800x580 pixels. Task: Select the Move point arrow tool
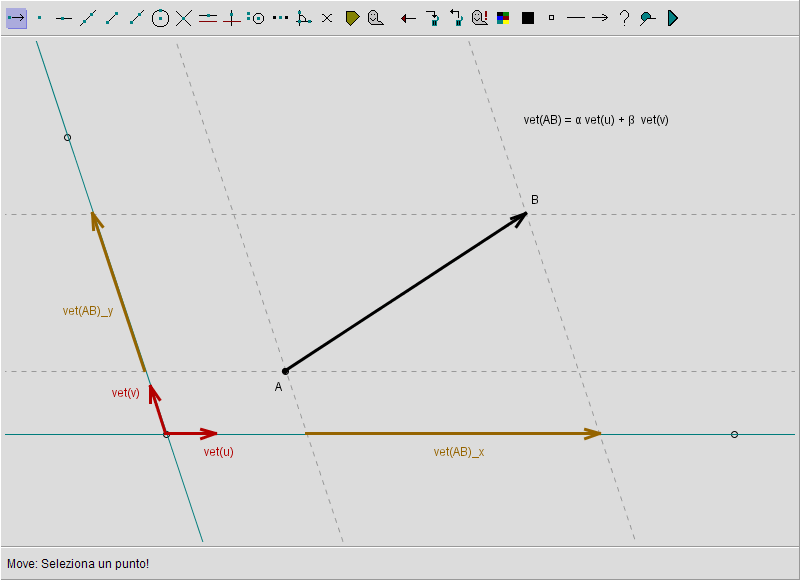16,18
